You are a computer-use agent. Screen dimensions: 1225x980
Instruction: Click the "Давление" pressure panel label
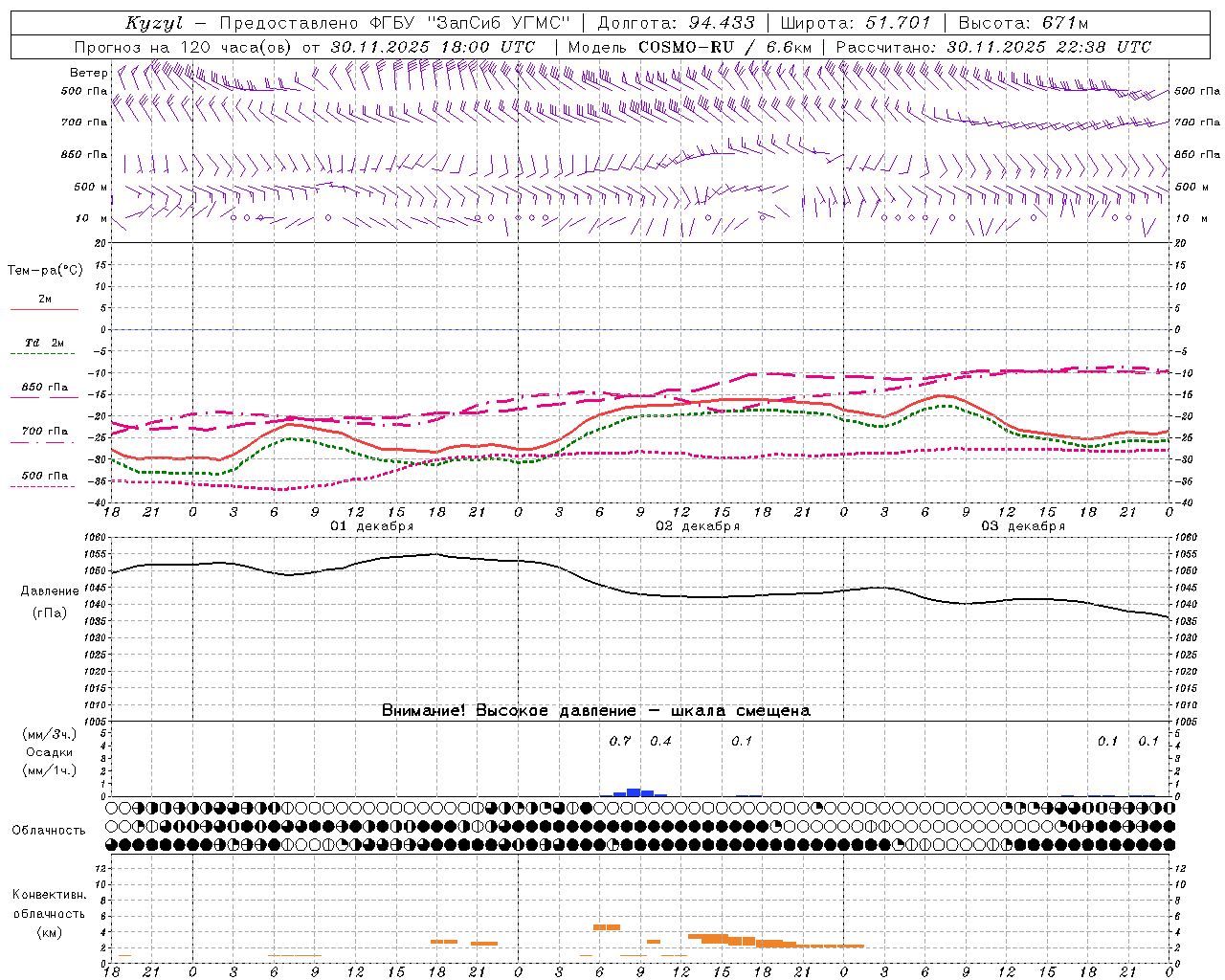[50, 591]
